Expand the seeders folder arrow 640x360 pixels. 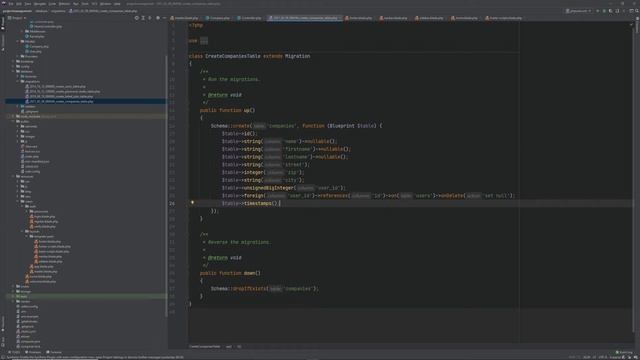pos(18,107)
